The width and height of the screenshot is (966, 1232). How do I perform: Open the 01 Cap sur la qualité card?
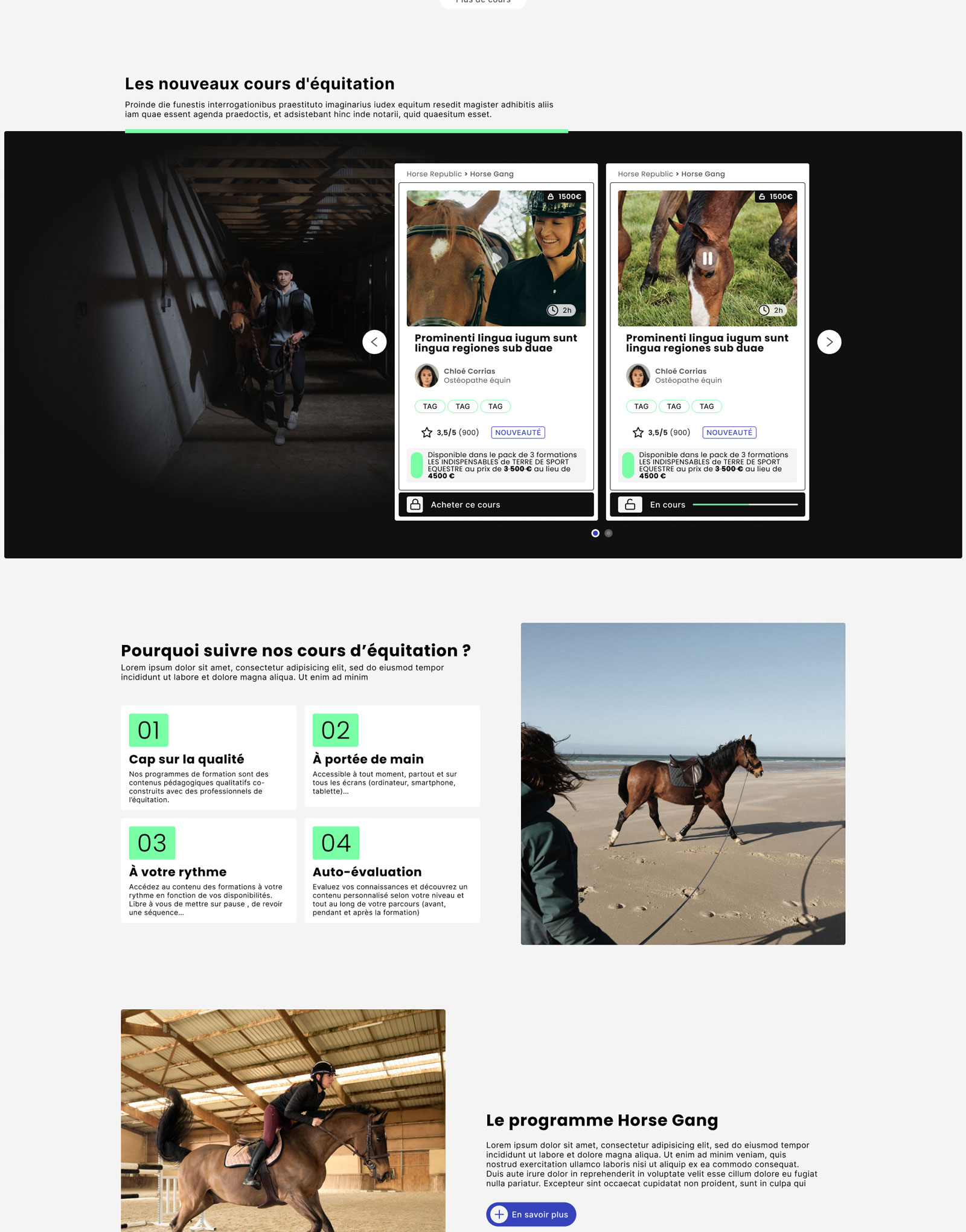coord(208,757)
